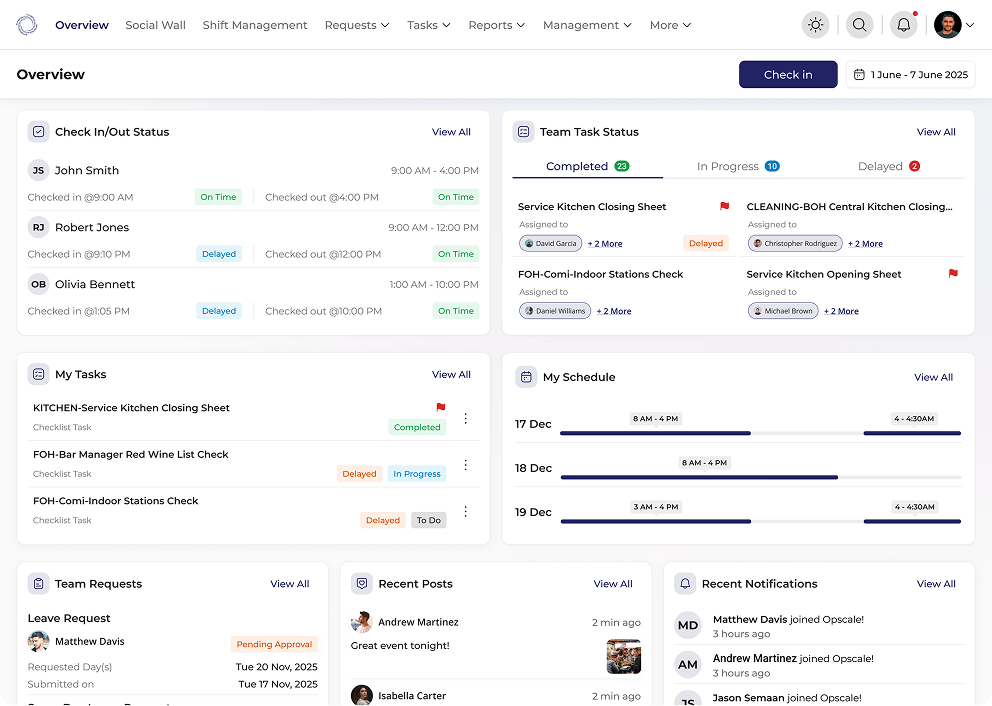Click View All in Team Requests

click(289, 584)
